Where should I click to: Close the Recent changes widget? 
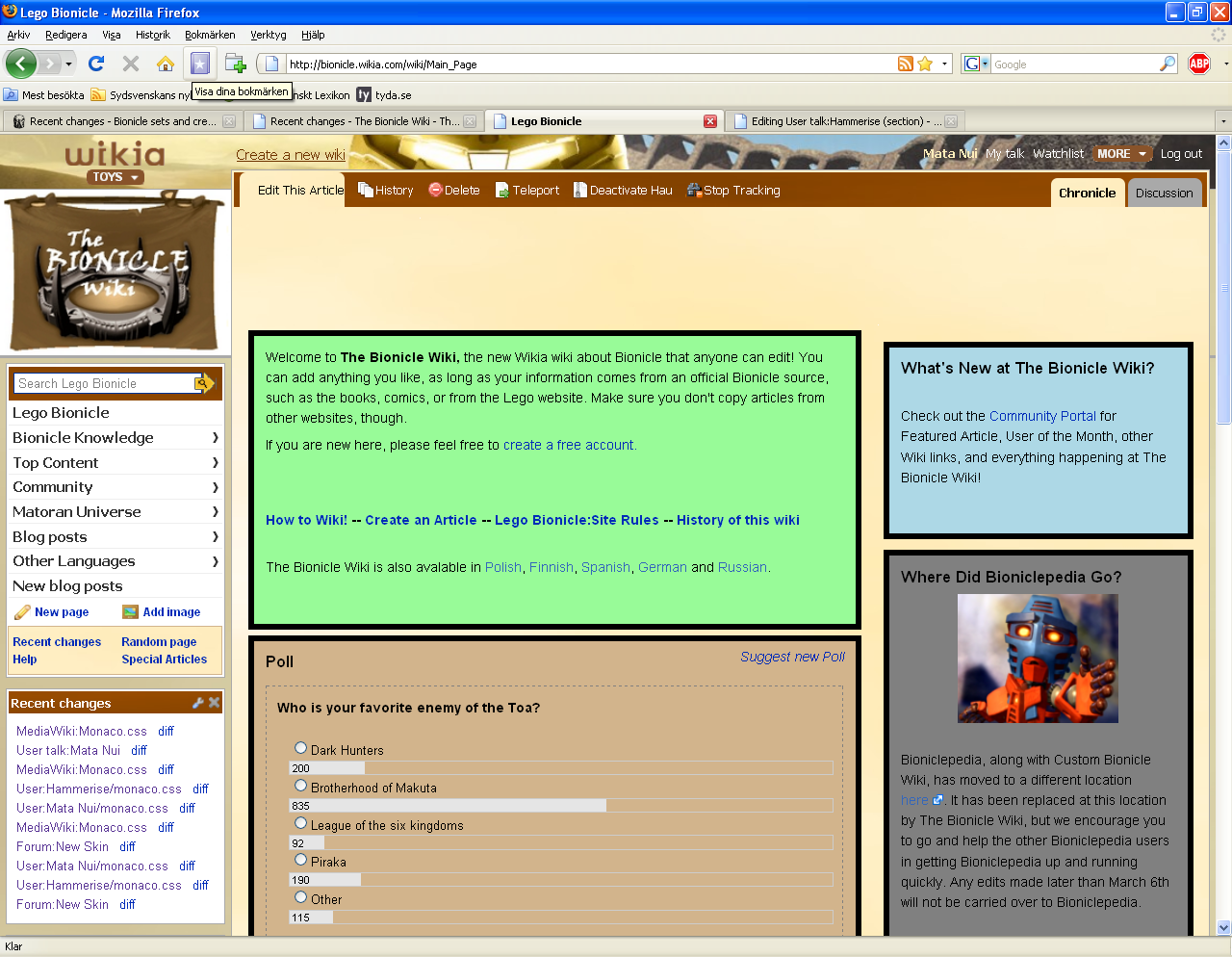(215, 703)
